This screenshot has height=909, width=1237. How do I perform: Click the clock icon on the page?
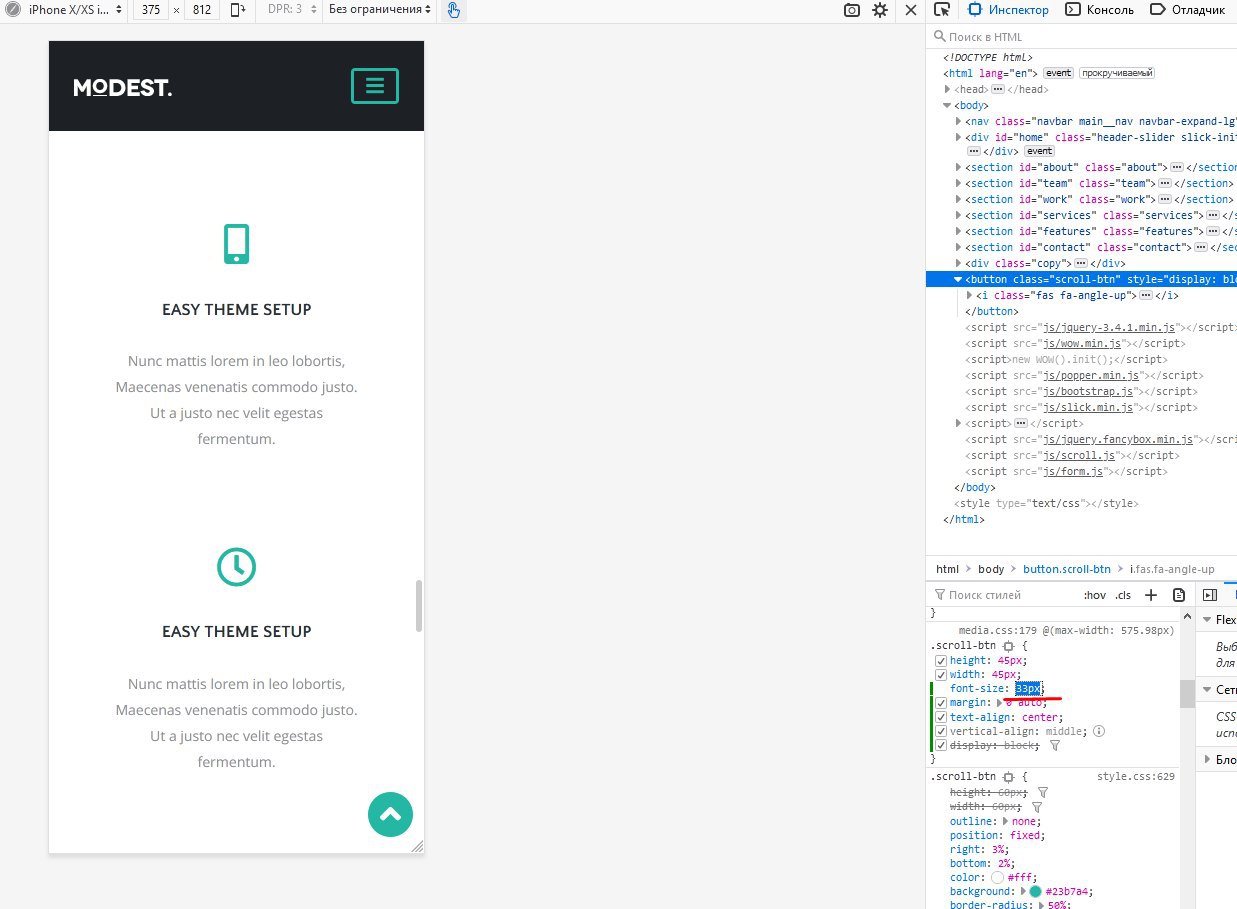pyautogui.click(x=237, y=567)
